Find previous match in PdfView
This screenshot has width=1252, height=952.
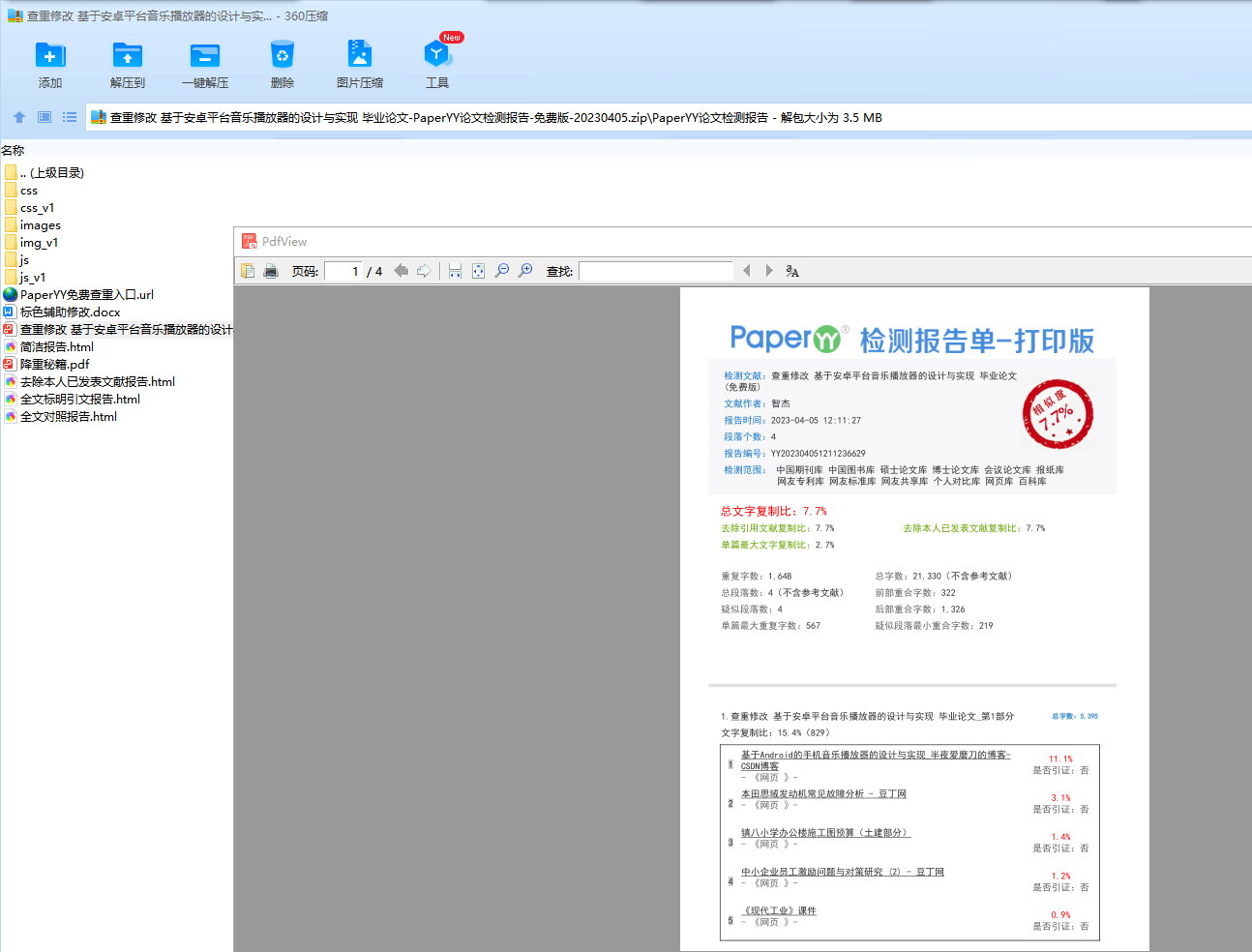click(x=746, y=271)
